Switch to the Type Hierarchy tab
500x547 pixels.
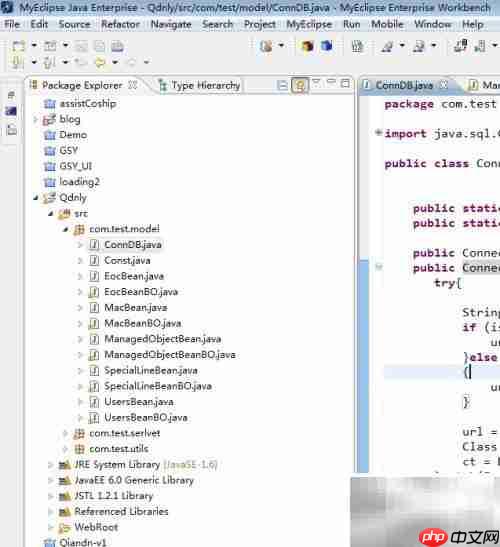coord(199,85)
